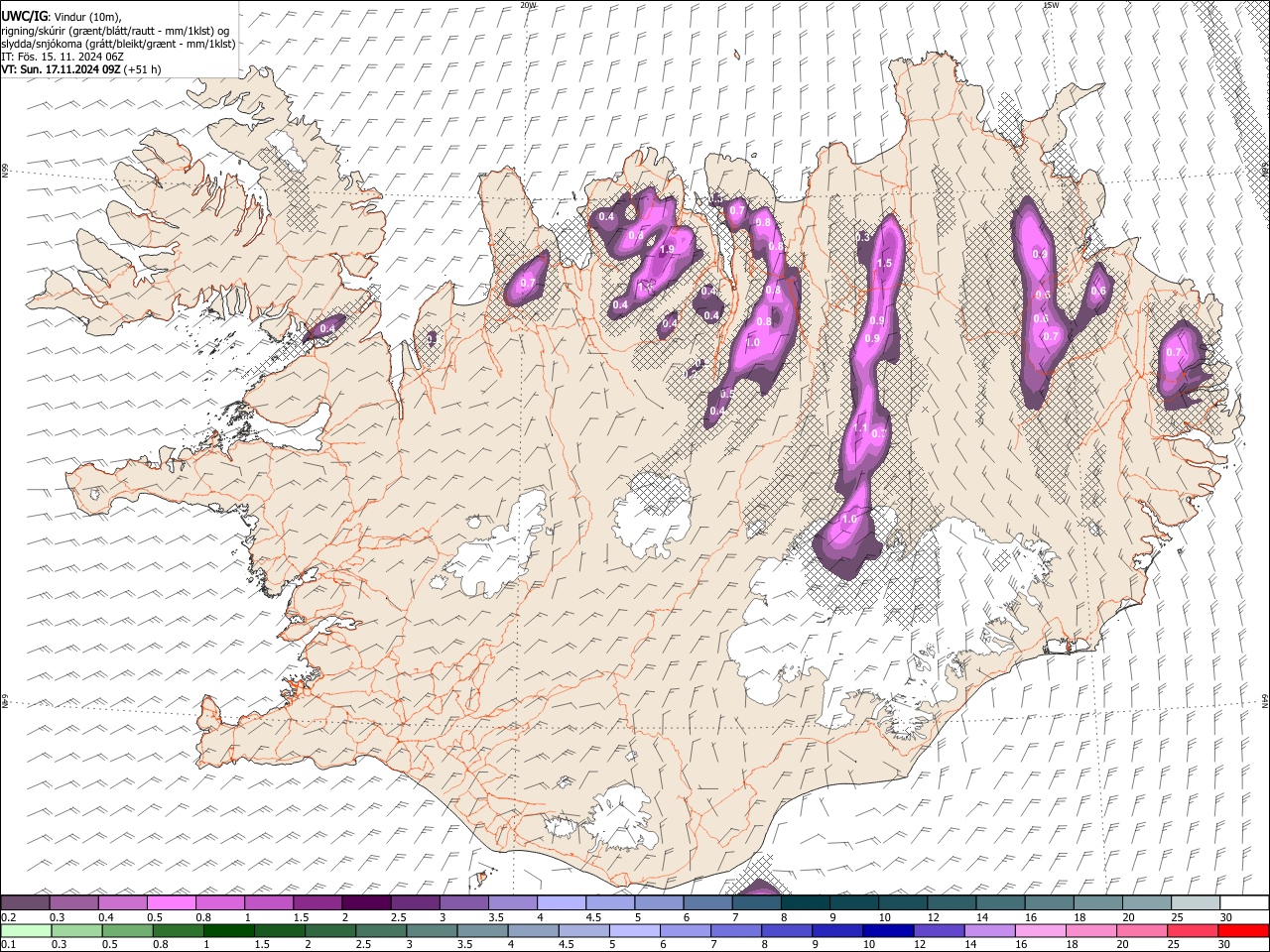Click the 16–18 grey-teal snow-scale swatch
Screen dimensions: 1270x952
point(1050,902)
